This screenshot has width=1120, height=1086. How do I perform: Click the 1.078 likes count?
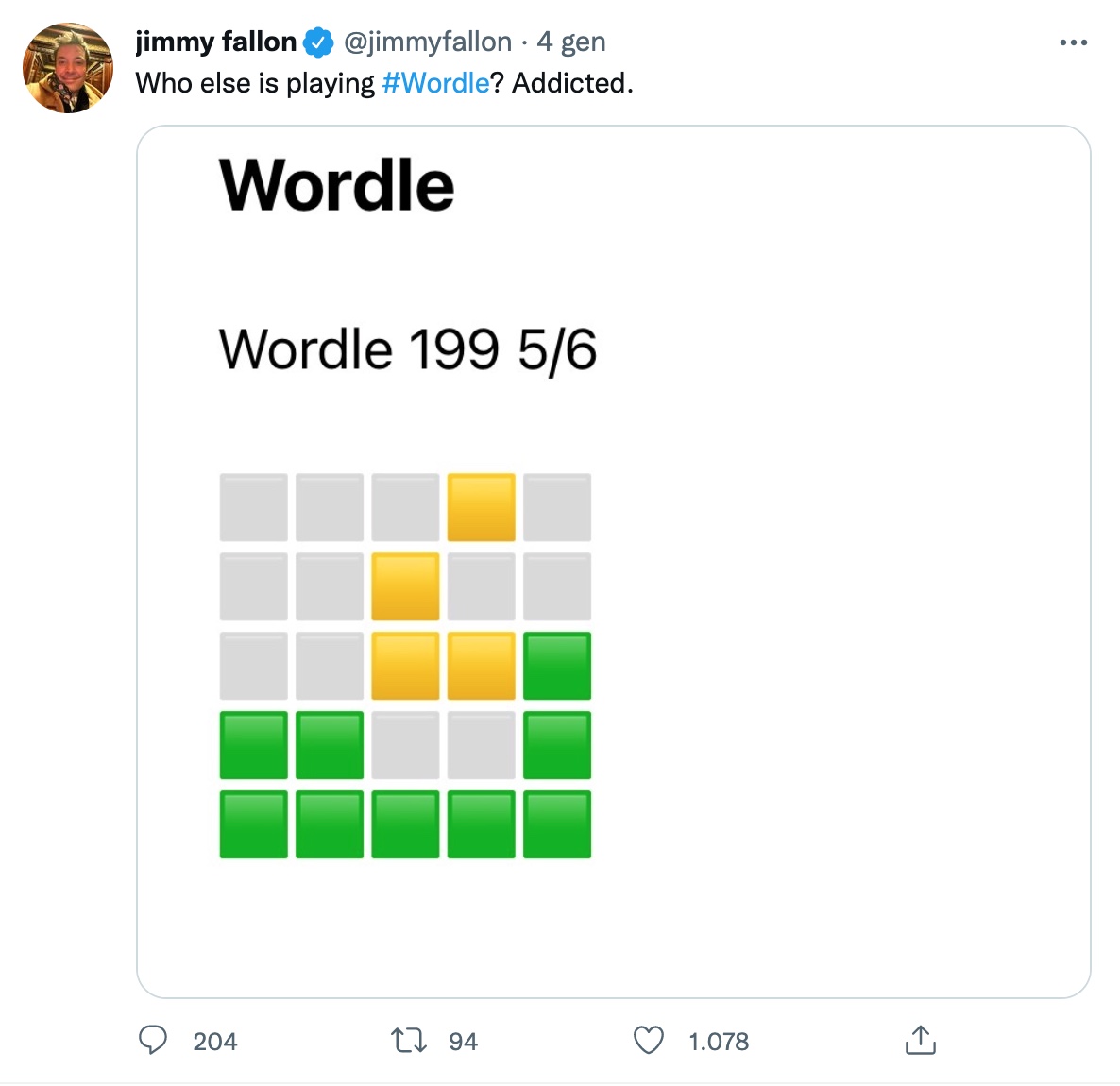tap(719, 1041)
